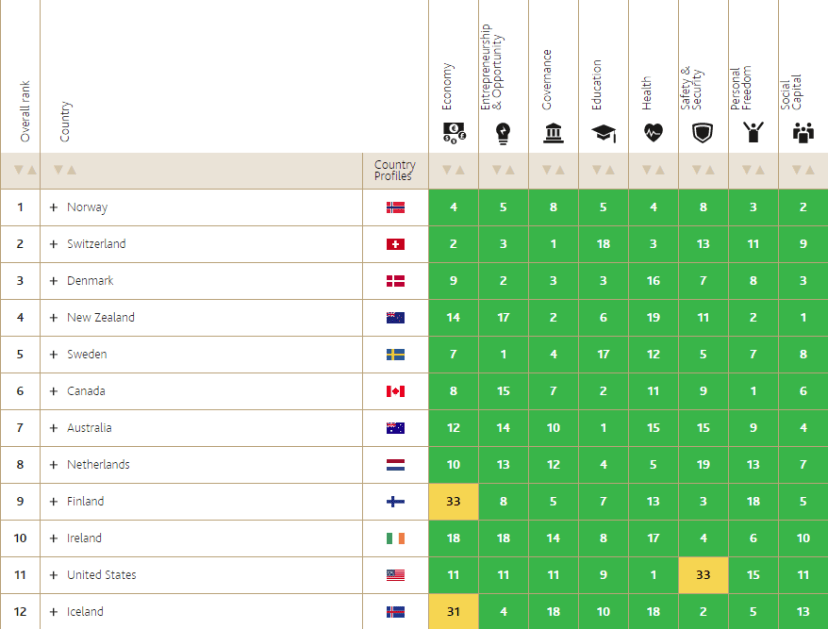
Task: Open Canada's country profile flag
Action: 395,391
